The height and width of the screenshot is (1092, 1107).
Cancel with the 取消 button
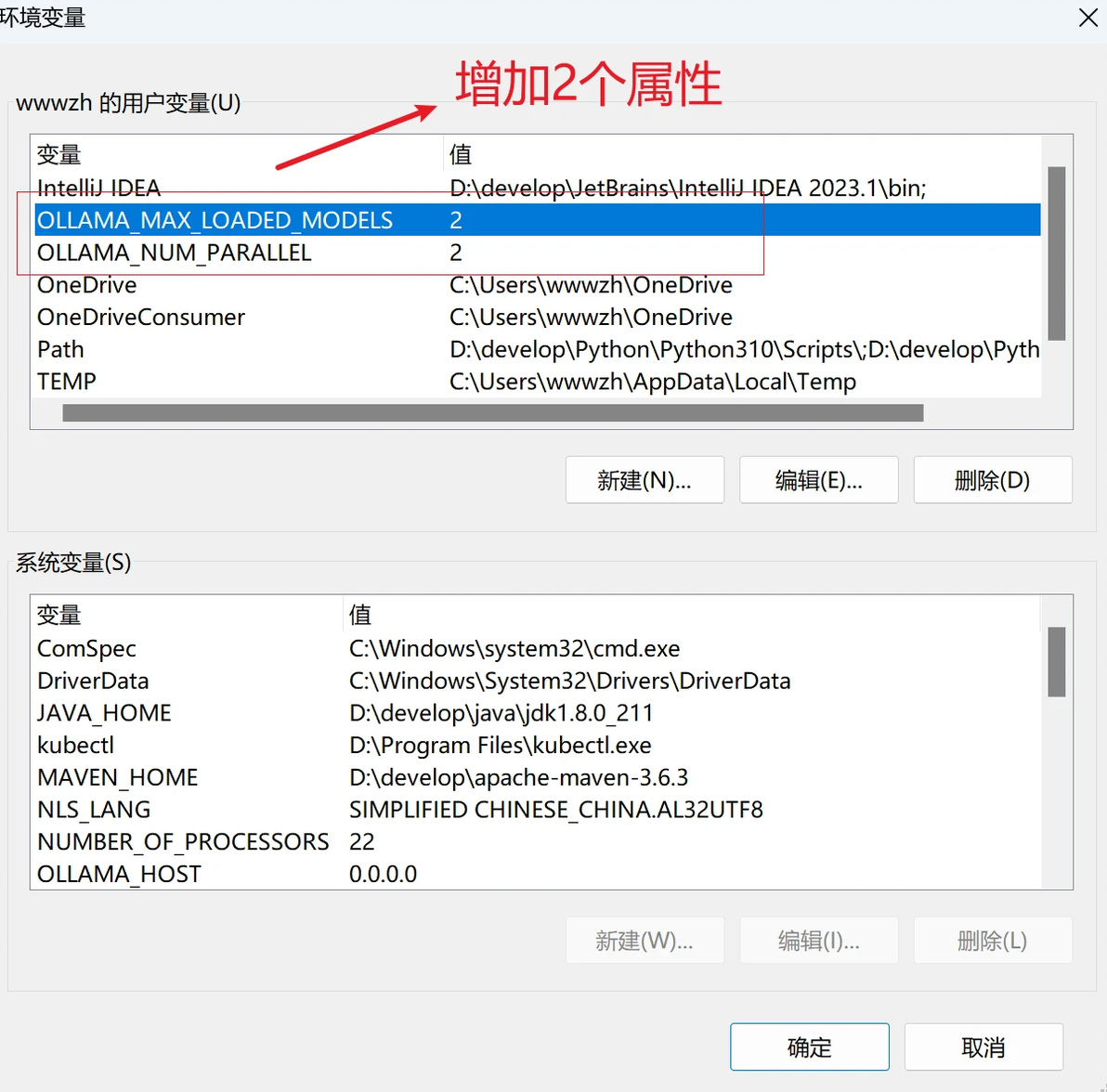point(983,1046)
